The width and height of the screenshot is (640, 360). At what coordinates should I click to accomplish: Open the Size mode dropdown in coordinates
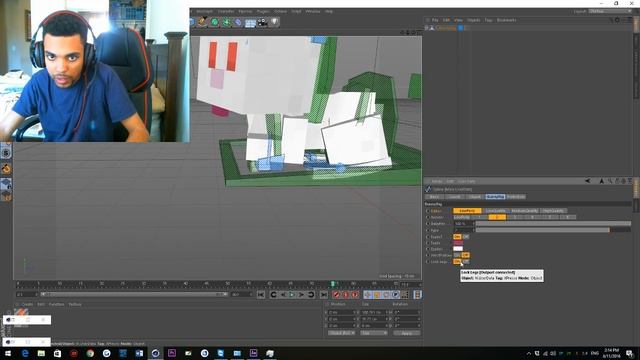[x=374, y=333]
